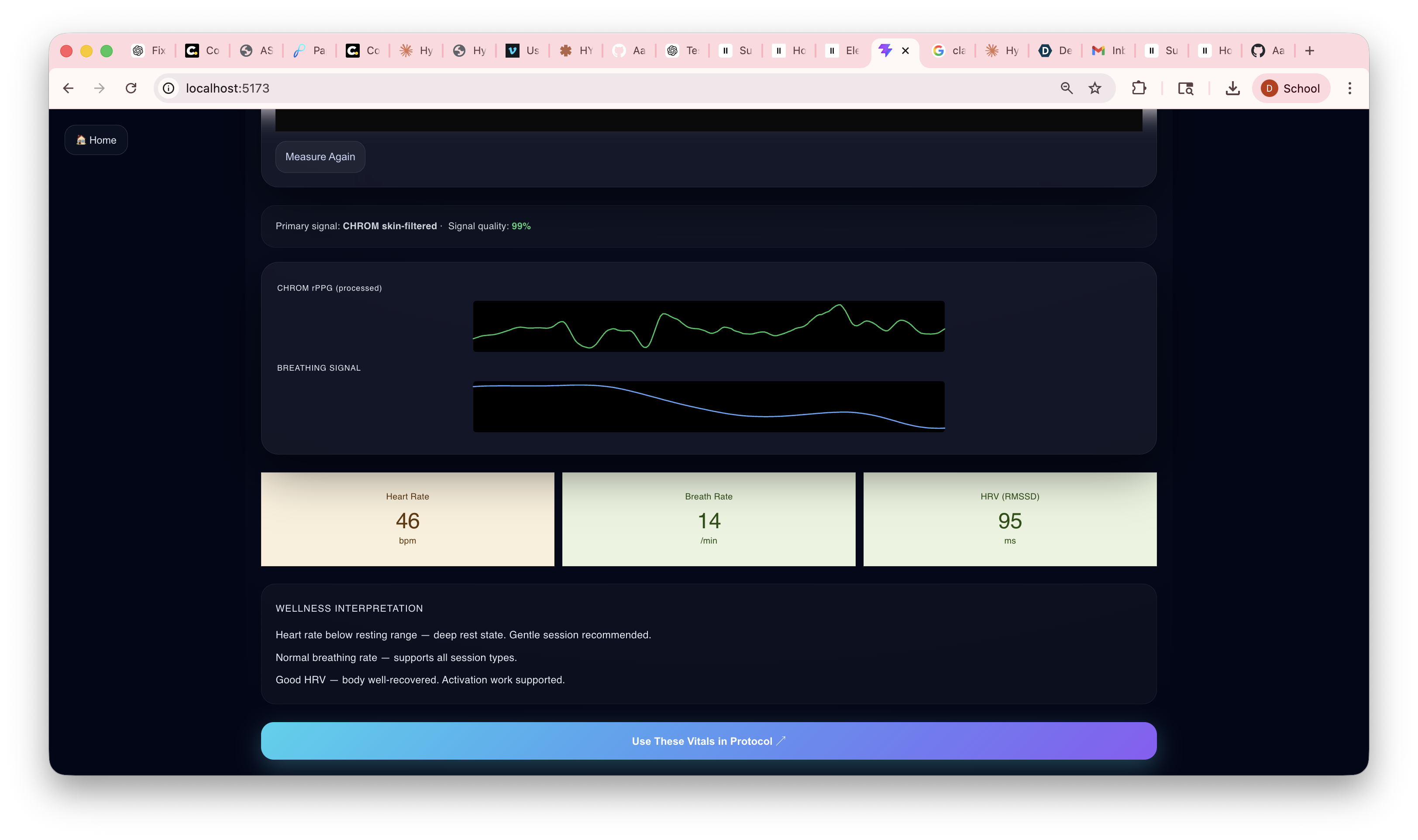Open Chrome three-dot menu
Screen dimensions: 1418x840
pos(1349,88)
